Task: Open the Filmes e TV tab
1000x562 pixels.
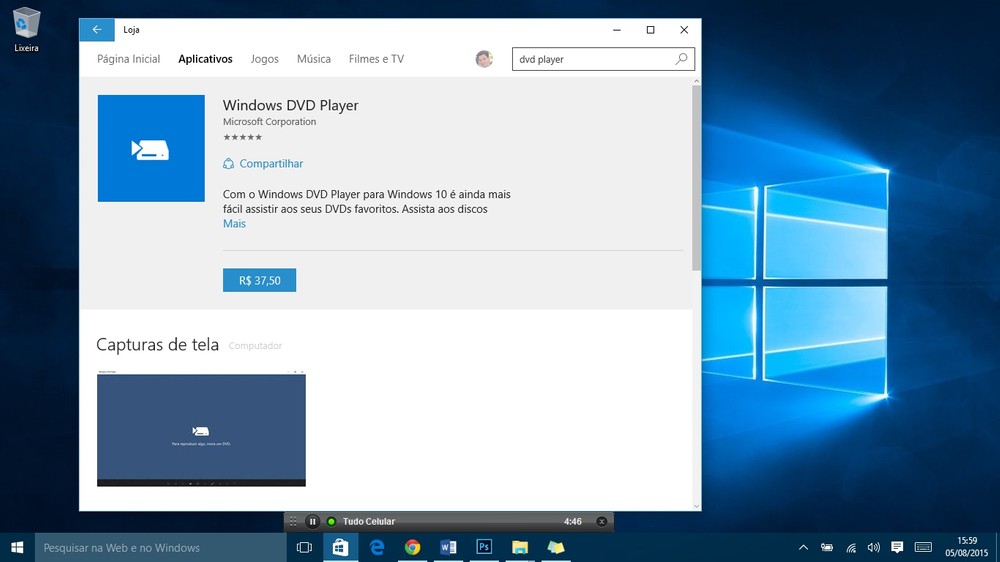Action: click(376, 59)
